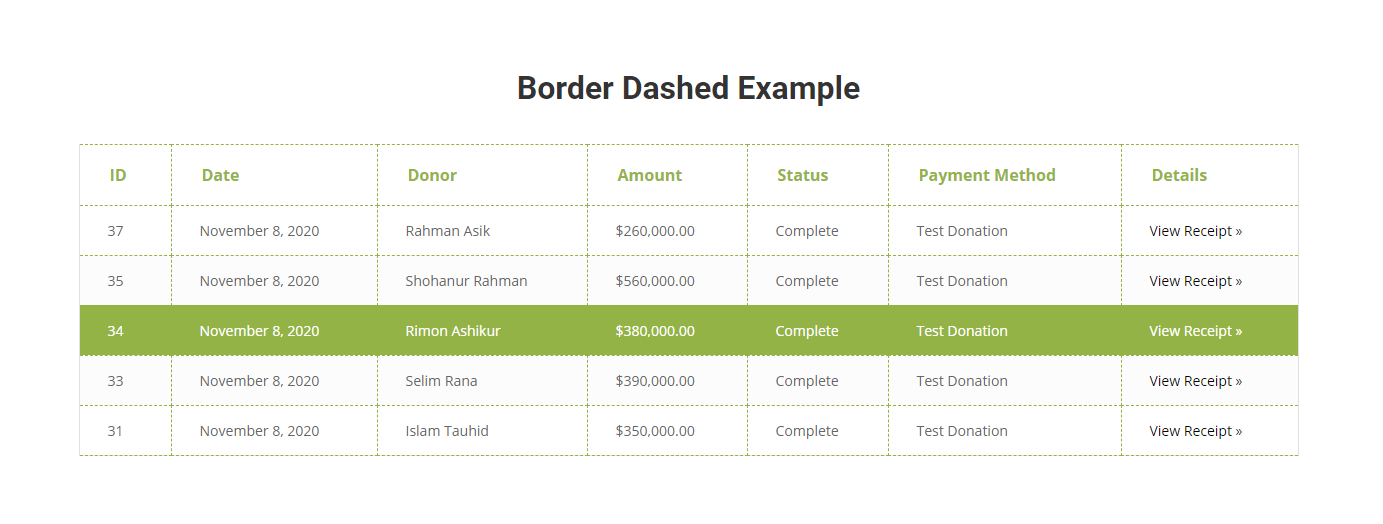
Task: Click the $260,000.00 amount cell
Action: [x=655, y=231]
